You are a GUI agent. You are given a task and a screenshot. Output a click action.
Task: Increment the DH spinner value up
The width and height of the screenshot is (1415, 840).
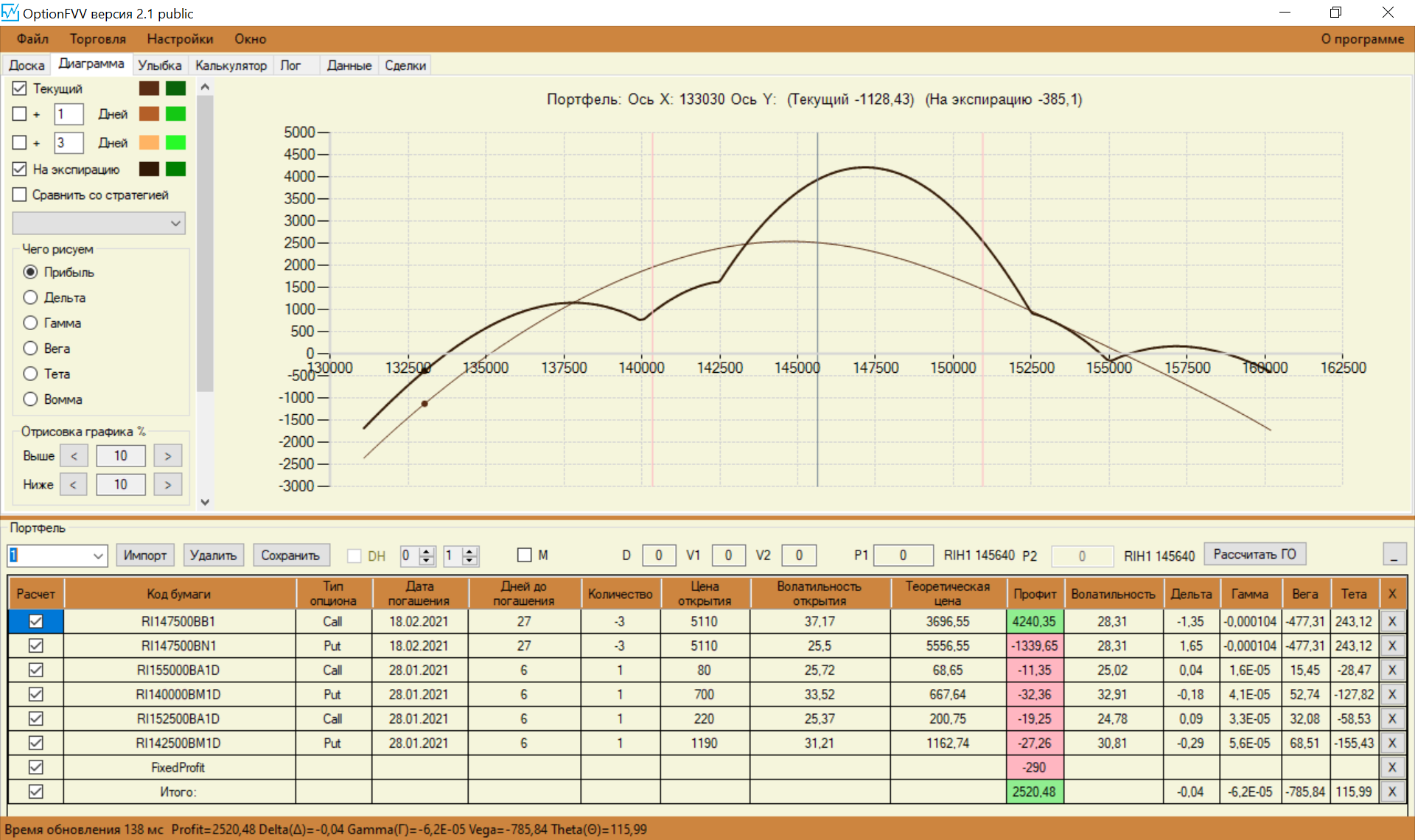coord(427,551)
